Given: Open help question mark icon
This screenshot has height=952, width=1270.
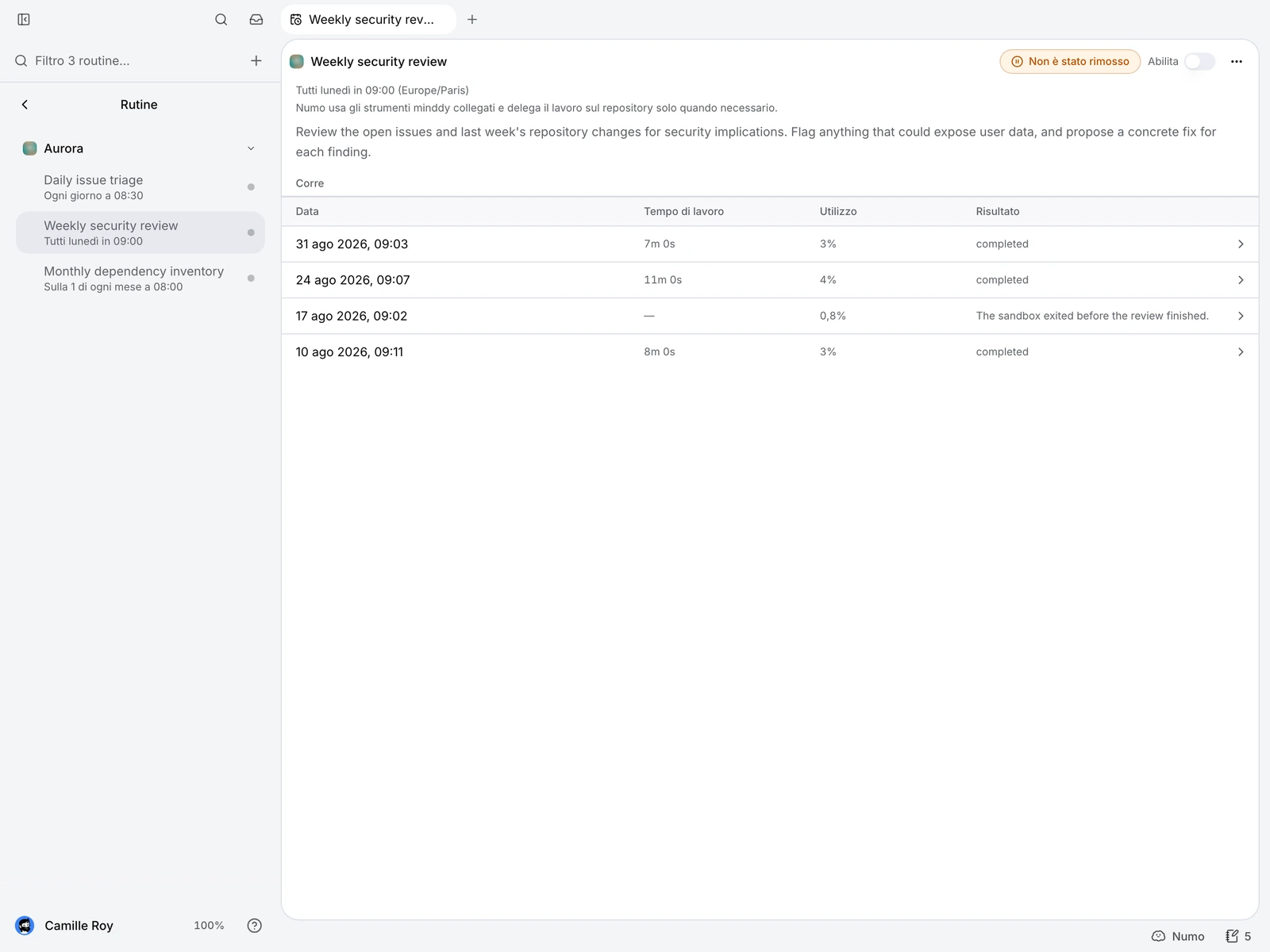Looking at the screenshot, I should tap(255, 925).
